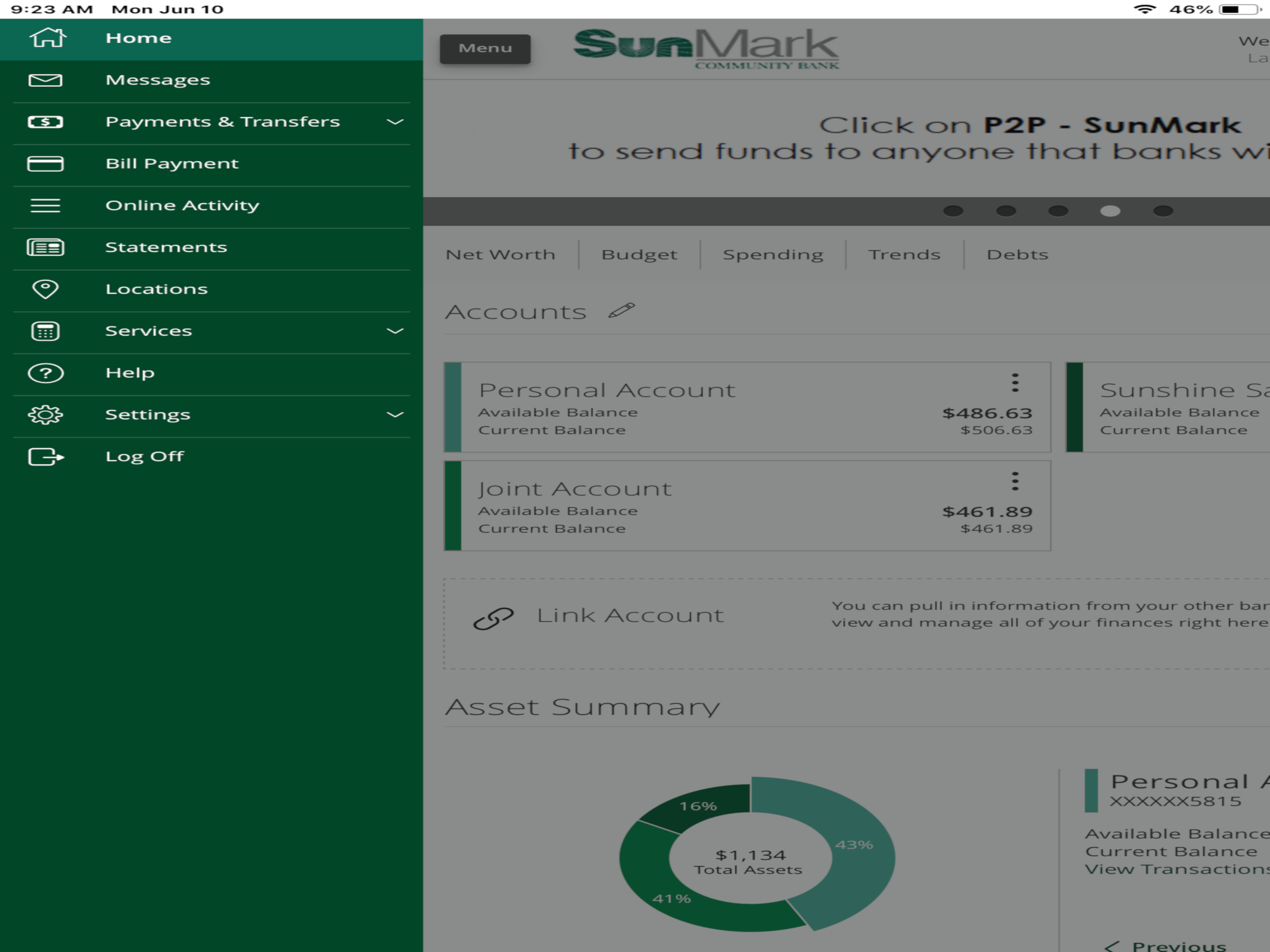This screenshot has height=952, width=1270.
Task: Select the fifth banner carousel dot
Action: tap(1163, 212)
